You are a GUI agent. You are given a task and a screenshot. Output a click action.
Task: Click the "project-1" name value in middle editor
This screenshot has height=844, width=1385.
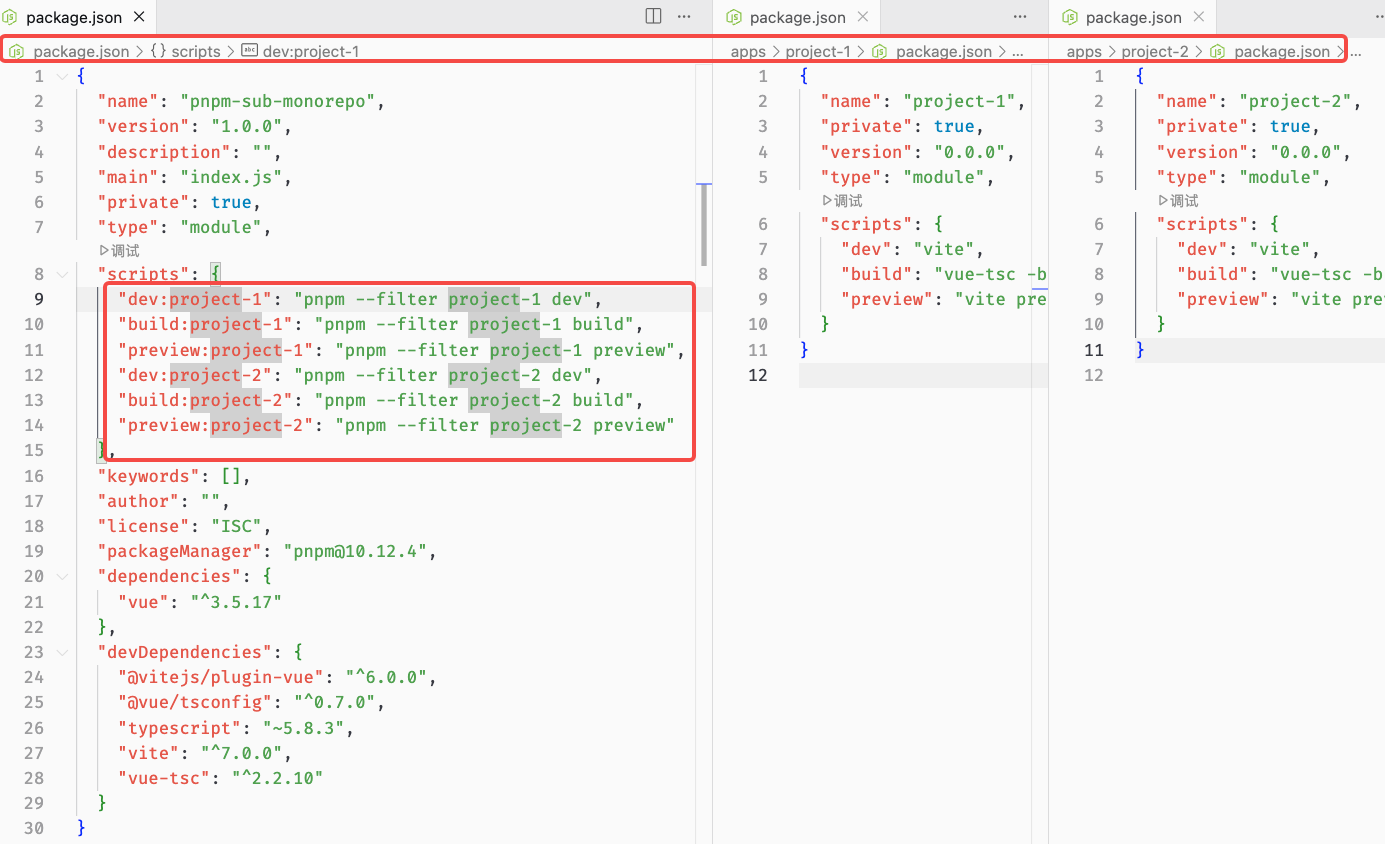pos(960,101)
